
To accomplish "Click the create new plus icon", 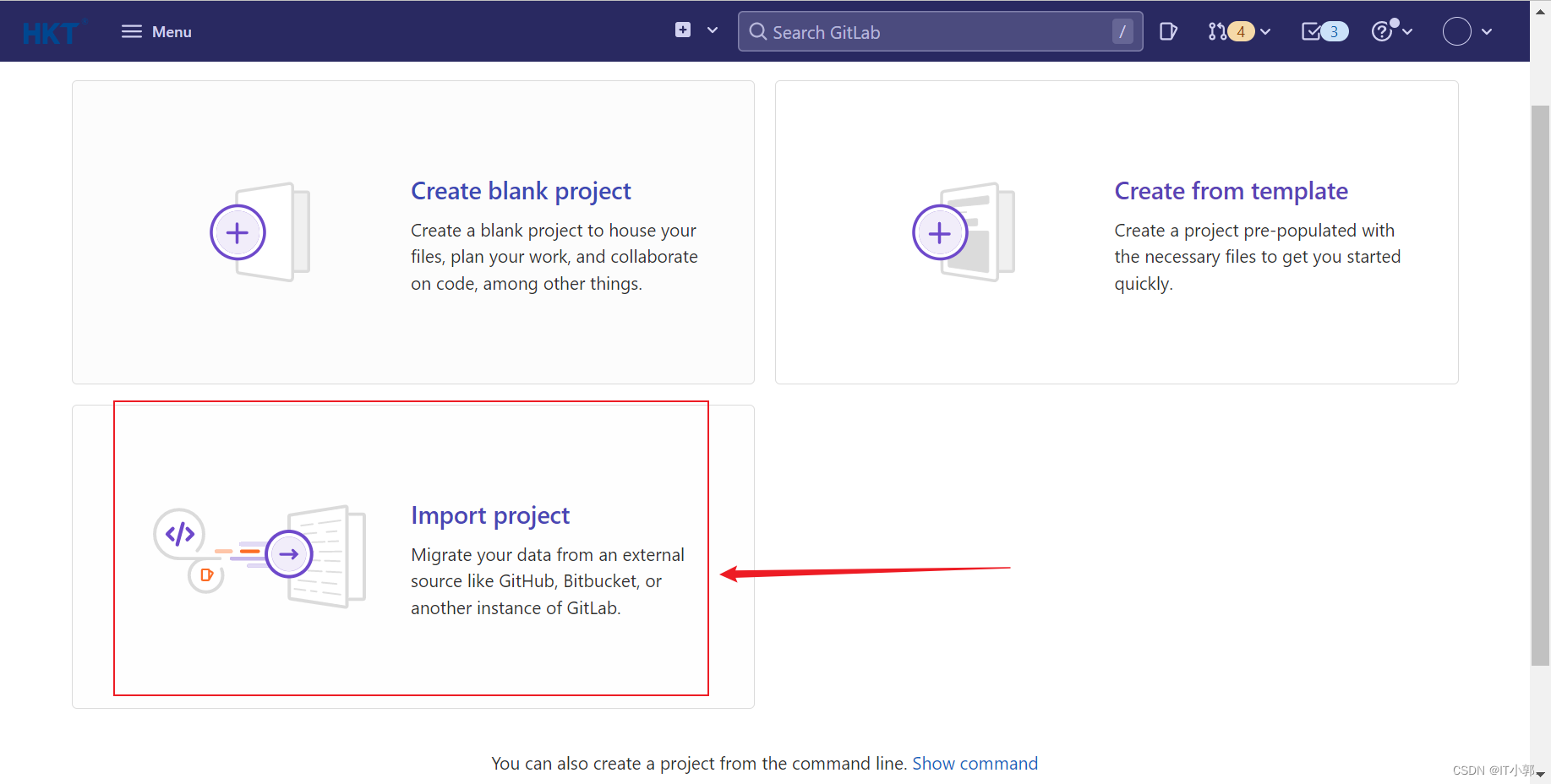I will pos(683,30).
